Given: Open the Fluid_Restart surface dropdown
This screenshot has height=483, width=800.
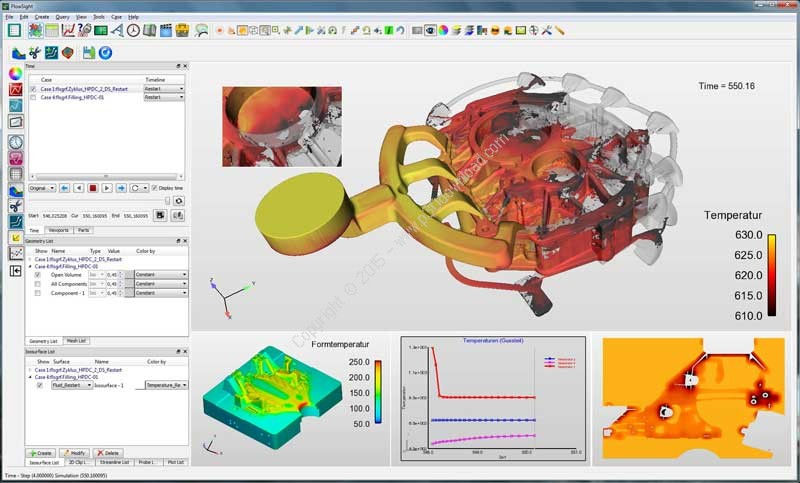Looking at the screenshot, I should pyautogui.click(x=72, y=386).
